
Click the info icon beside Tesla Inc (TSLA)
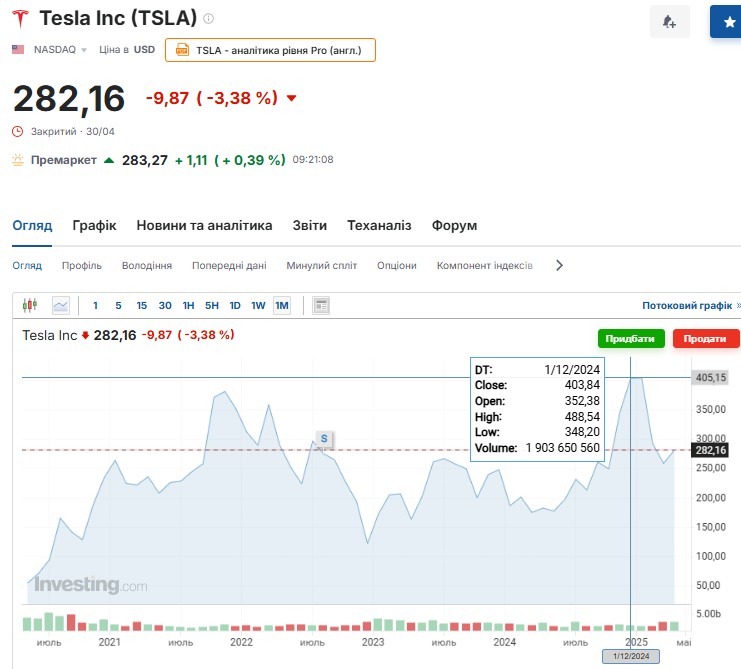tap(208, 19)
